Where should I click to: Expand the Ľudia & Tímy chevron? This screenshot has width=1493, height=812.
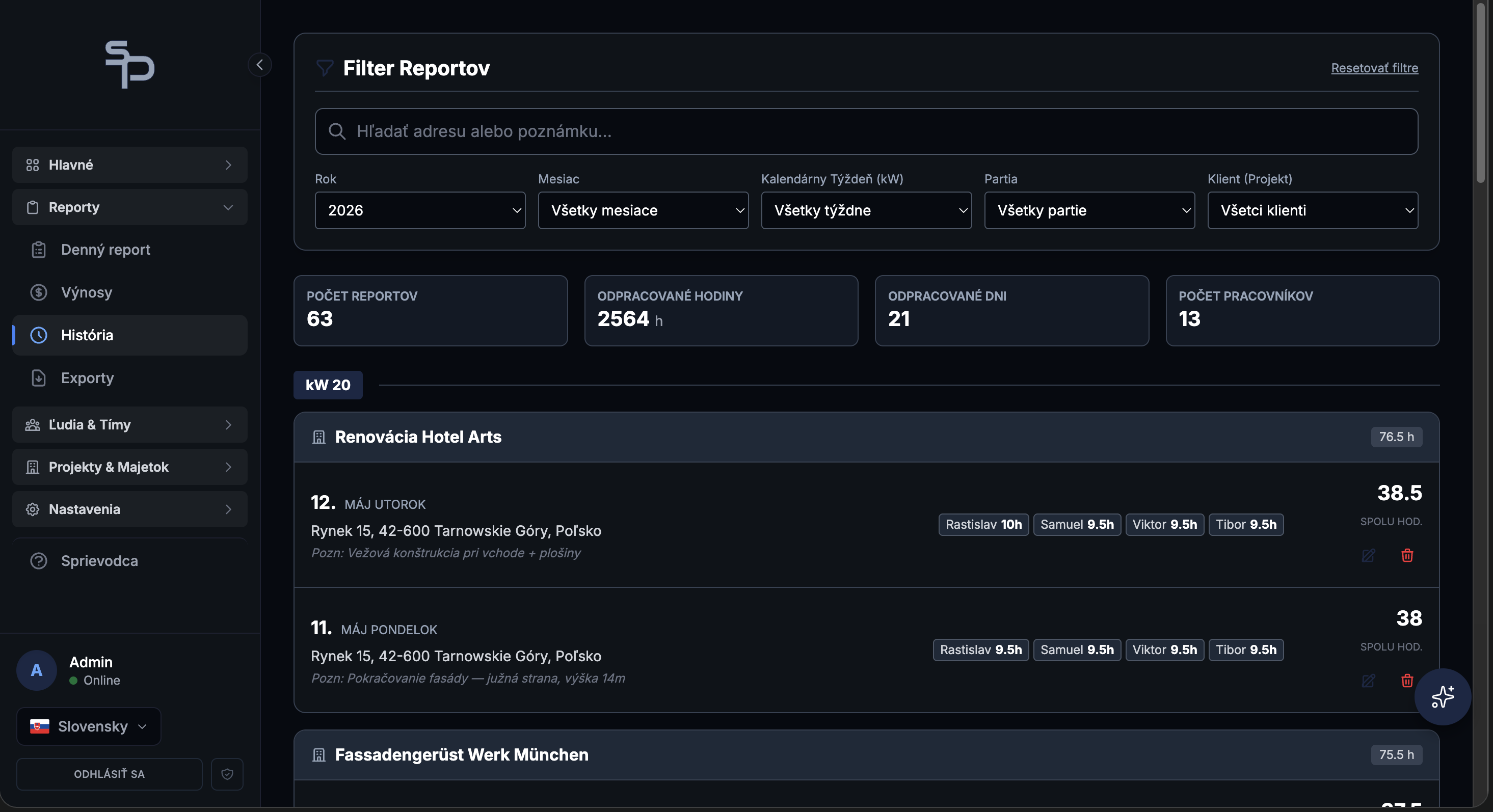(x=228, y=425)
